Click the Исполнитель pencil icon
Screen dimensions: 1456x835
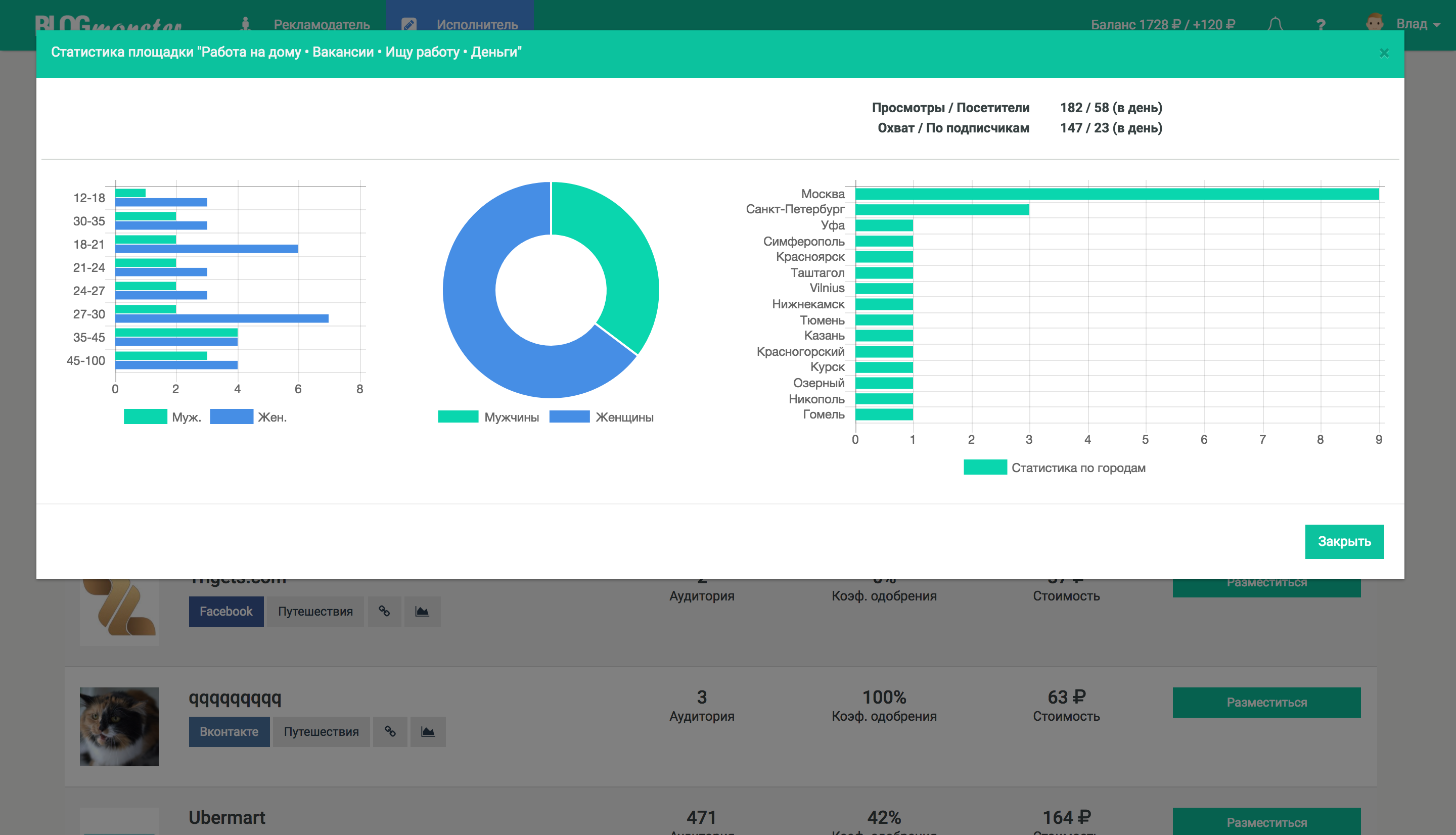pyautogui.click(x=408, y=25)
